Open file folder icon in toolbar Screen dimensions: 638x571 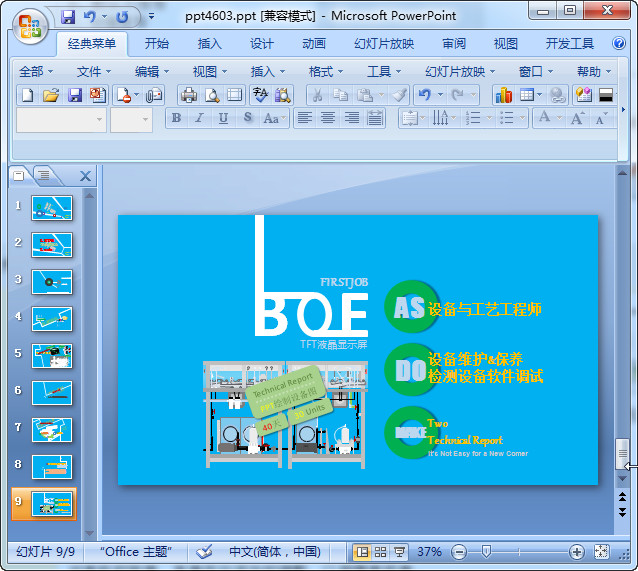coord(51,95)
